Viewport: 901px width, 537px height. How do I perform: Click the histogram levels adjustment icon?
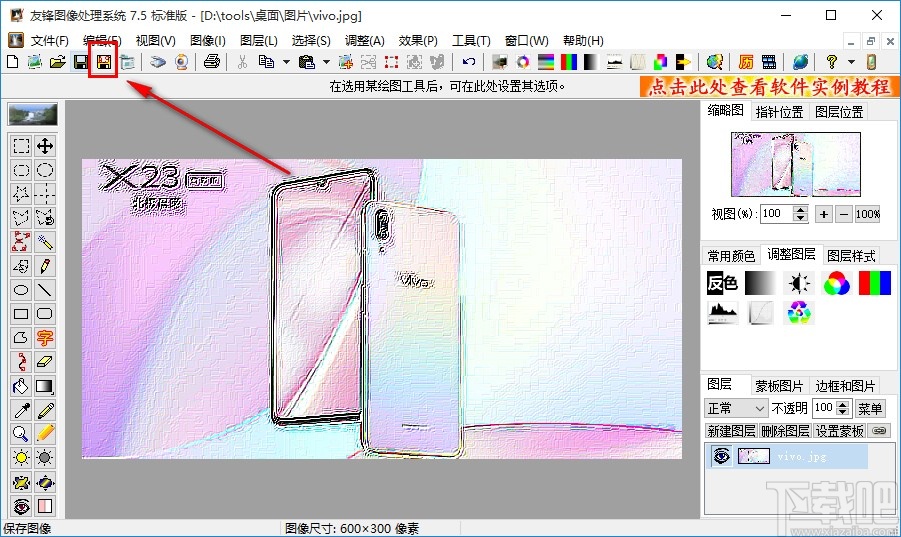tap(722, 313)
